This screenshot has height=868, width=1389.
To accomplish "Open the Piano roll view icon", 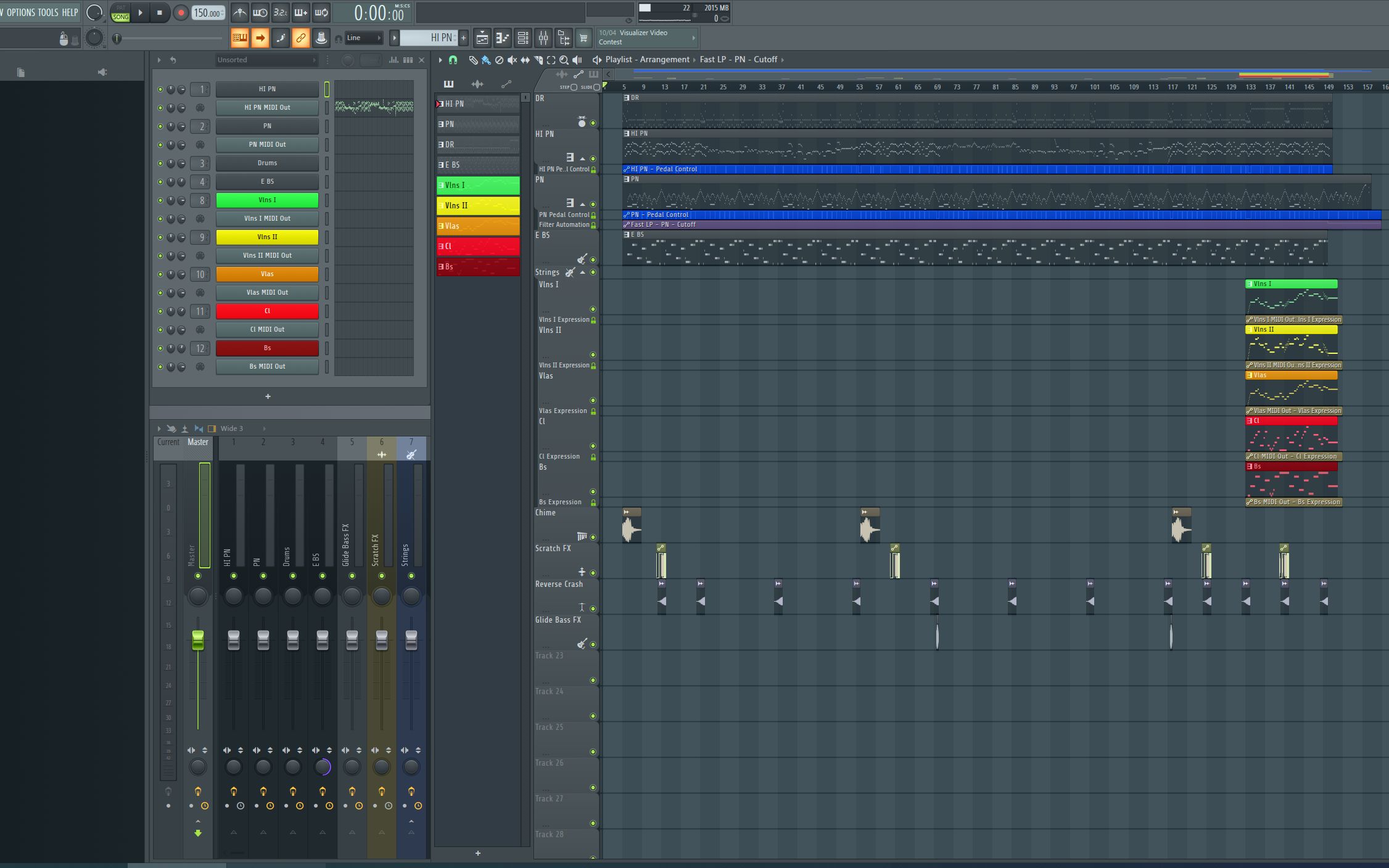I will click(503, 38).
